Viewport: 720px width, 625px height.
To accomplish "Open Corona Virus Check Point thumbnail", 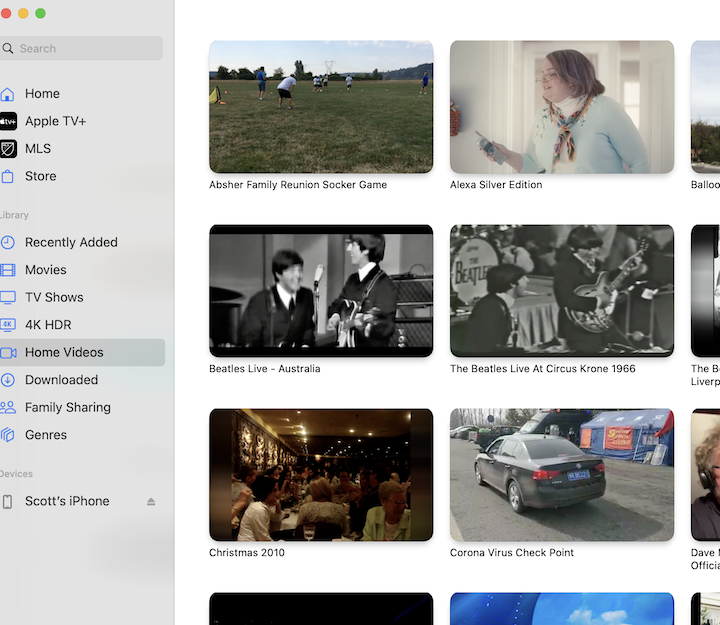I will tap(562, 475).
